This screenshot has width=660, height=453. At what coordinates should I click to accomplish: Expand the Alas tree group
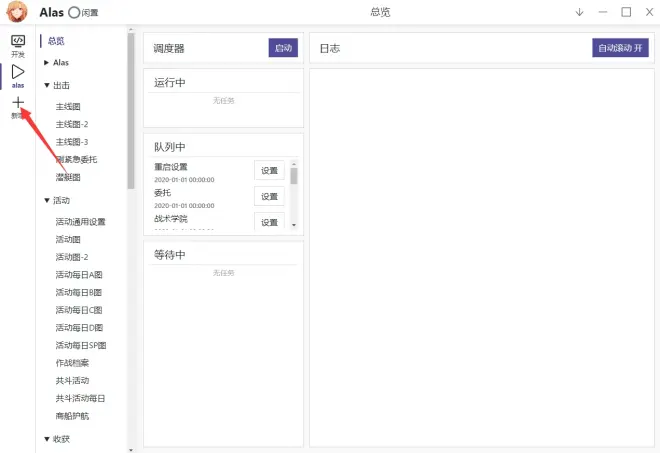tap(46, 63)
